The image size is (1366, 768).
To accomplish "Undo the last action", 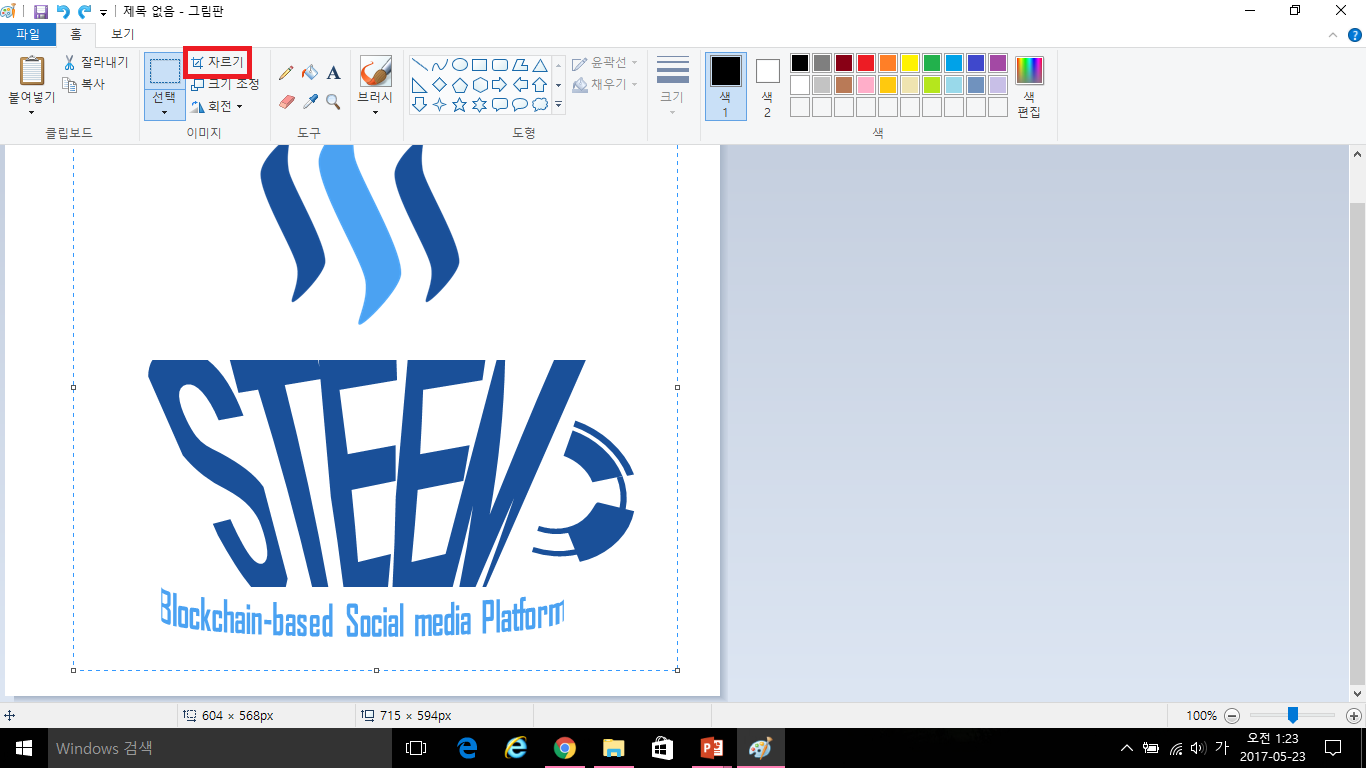I will tap(63, 12).
